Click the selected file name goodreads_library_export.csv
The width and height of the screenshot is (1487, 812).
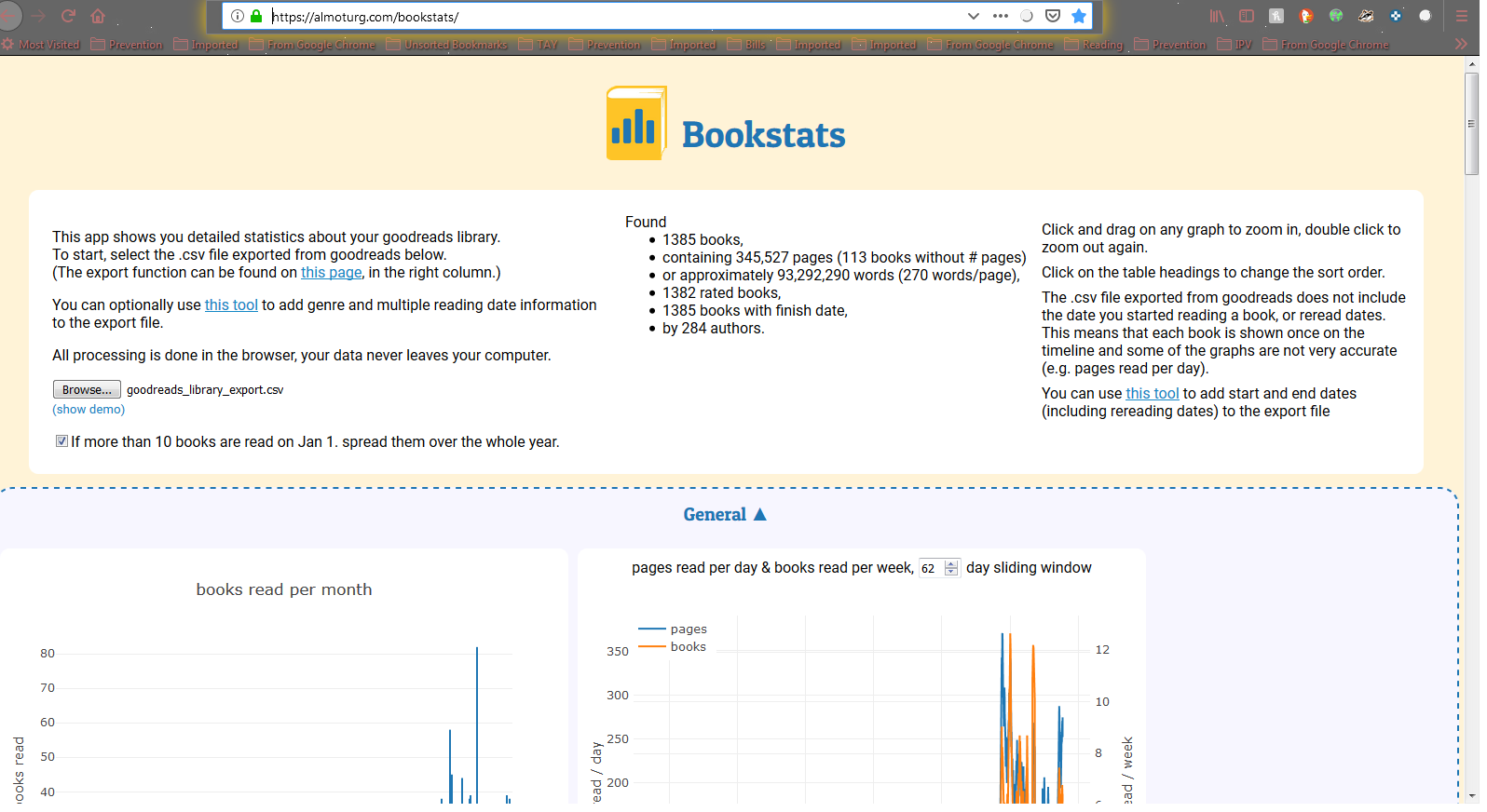[x=205, y=390]
